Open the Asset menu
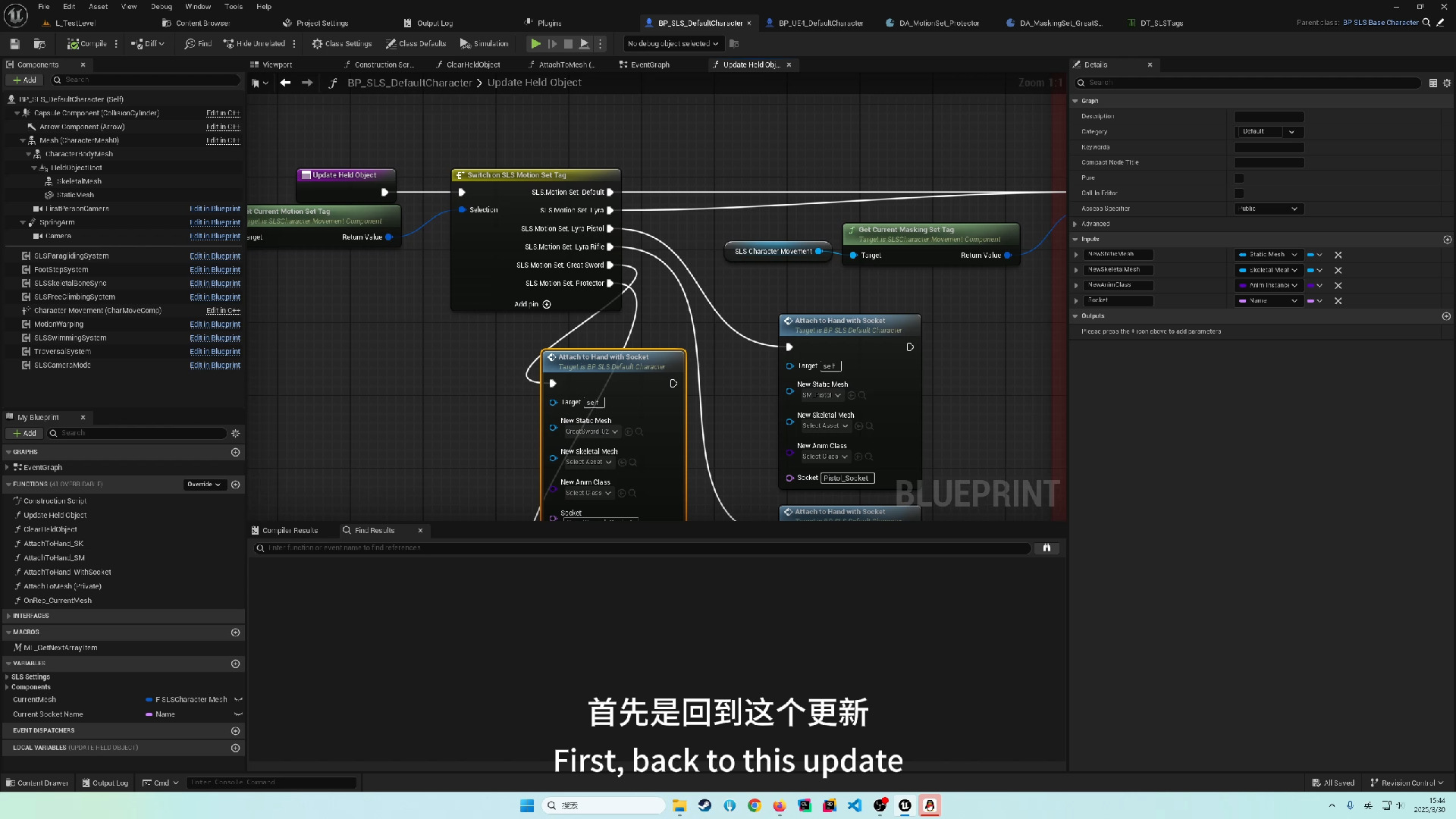1456x819 pixels. tap(99, 7)
